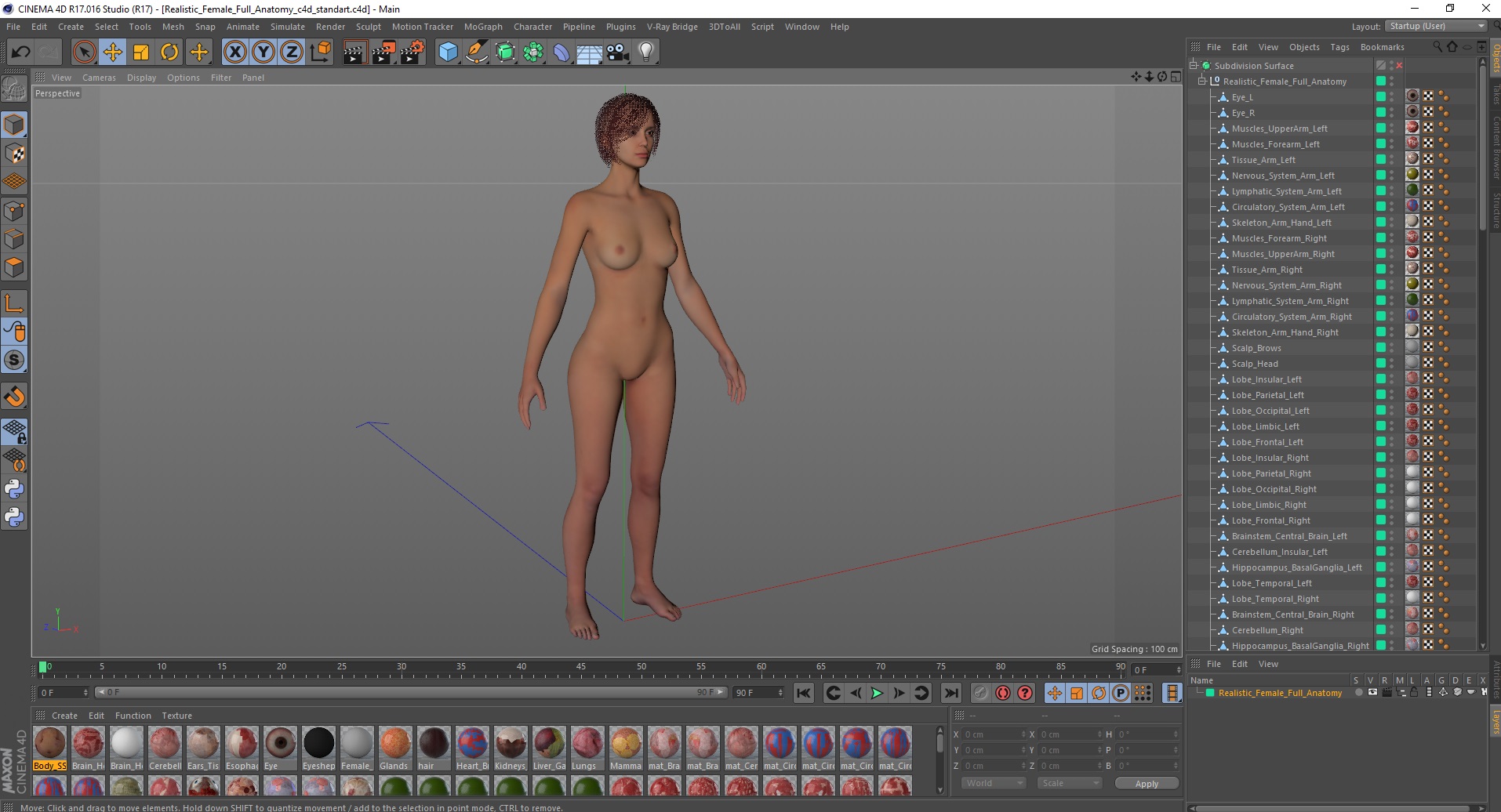The width and height of the screenshot is (1501, 812).
Task: Select the Eyeshep black material swatch
Action: 318,749
